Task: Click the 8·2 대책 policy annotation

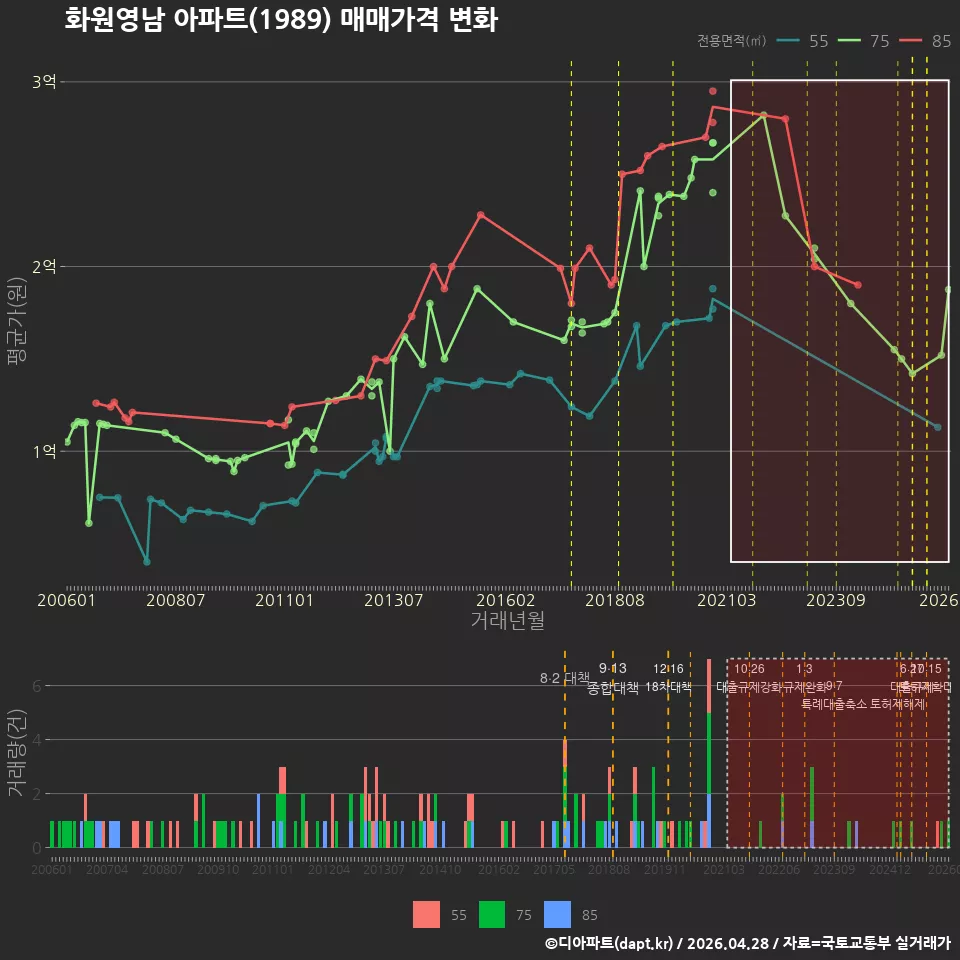Action: tap(564, 678)
